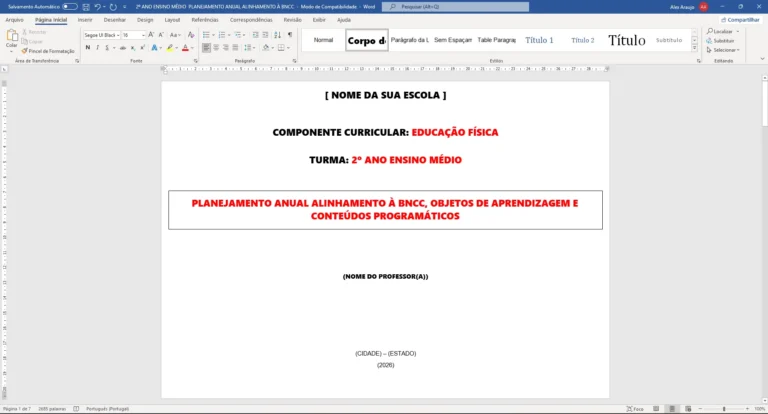Open Parágrafo dialog launcher
The image size is (768, 414).
[x=294, y=61]
